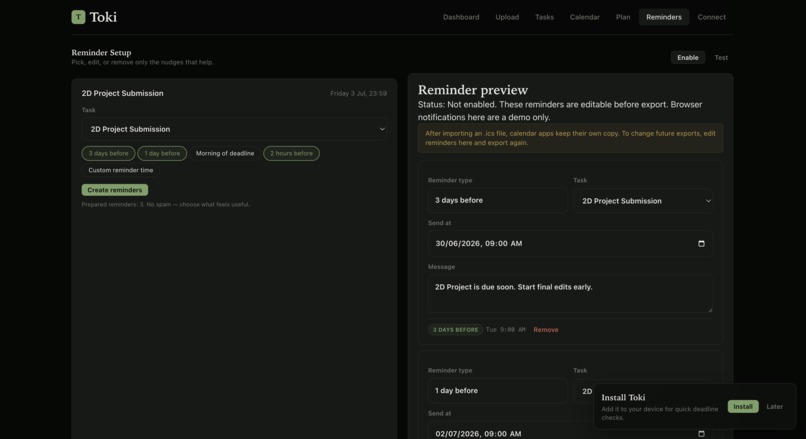The height and width of the screenshot is (439, 806).
Task: Open calendar picker for 02/07/2026 send time
Action: [701, 434]
